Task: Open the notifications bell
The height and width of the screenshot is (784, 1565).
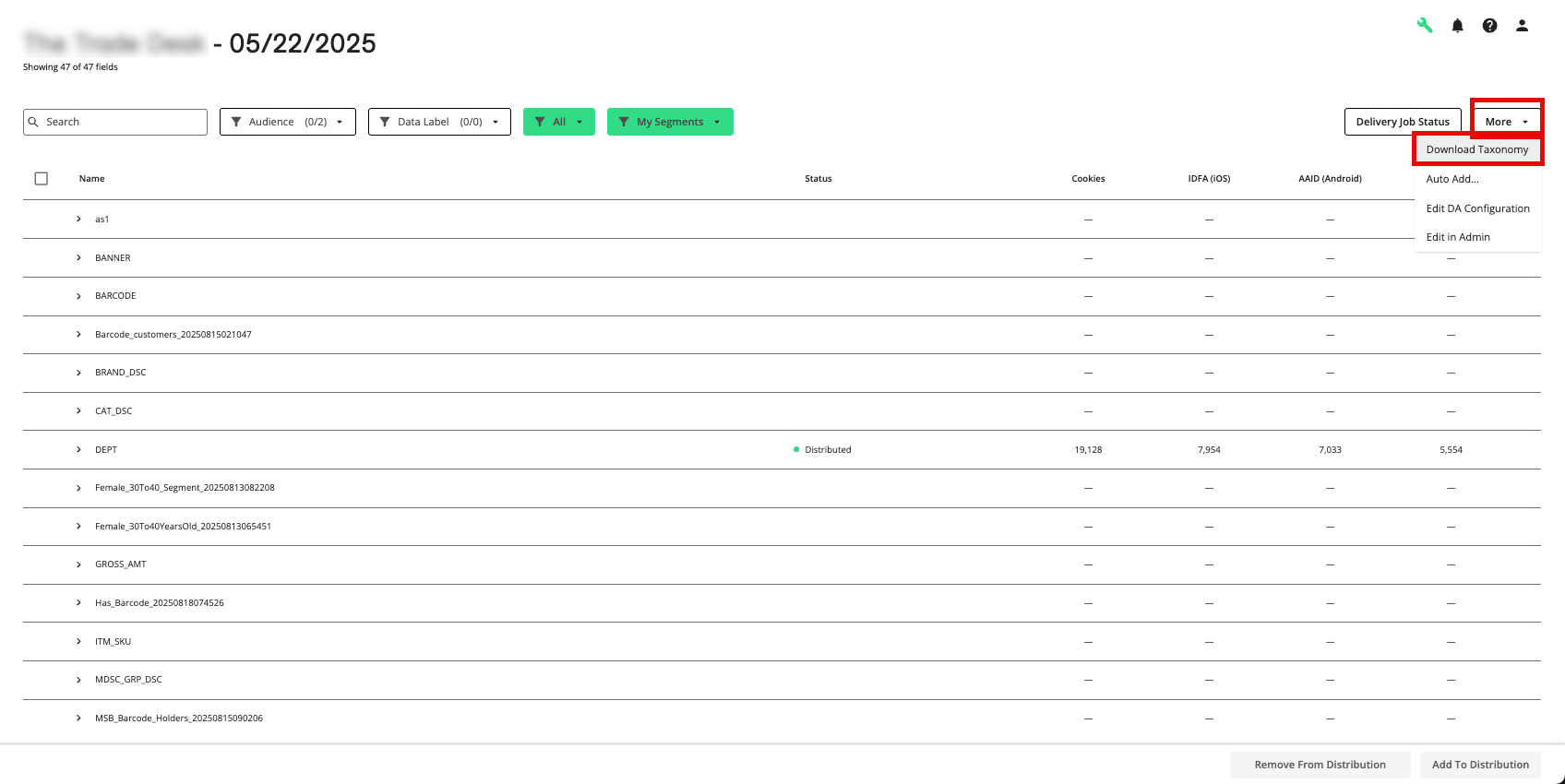Action: tap(1457, 26)
